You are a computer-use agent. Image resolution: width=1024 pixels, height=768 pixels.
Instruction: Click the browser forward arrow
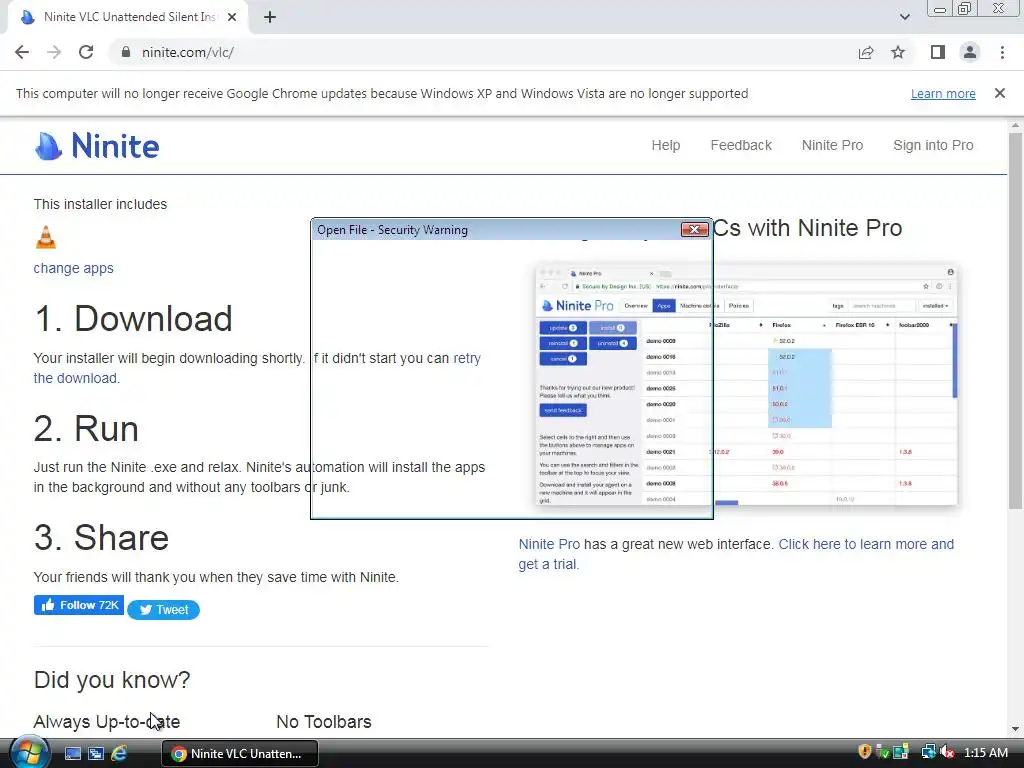[54, 52]
